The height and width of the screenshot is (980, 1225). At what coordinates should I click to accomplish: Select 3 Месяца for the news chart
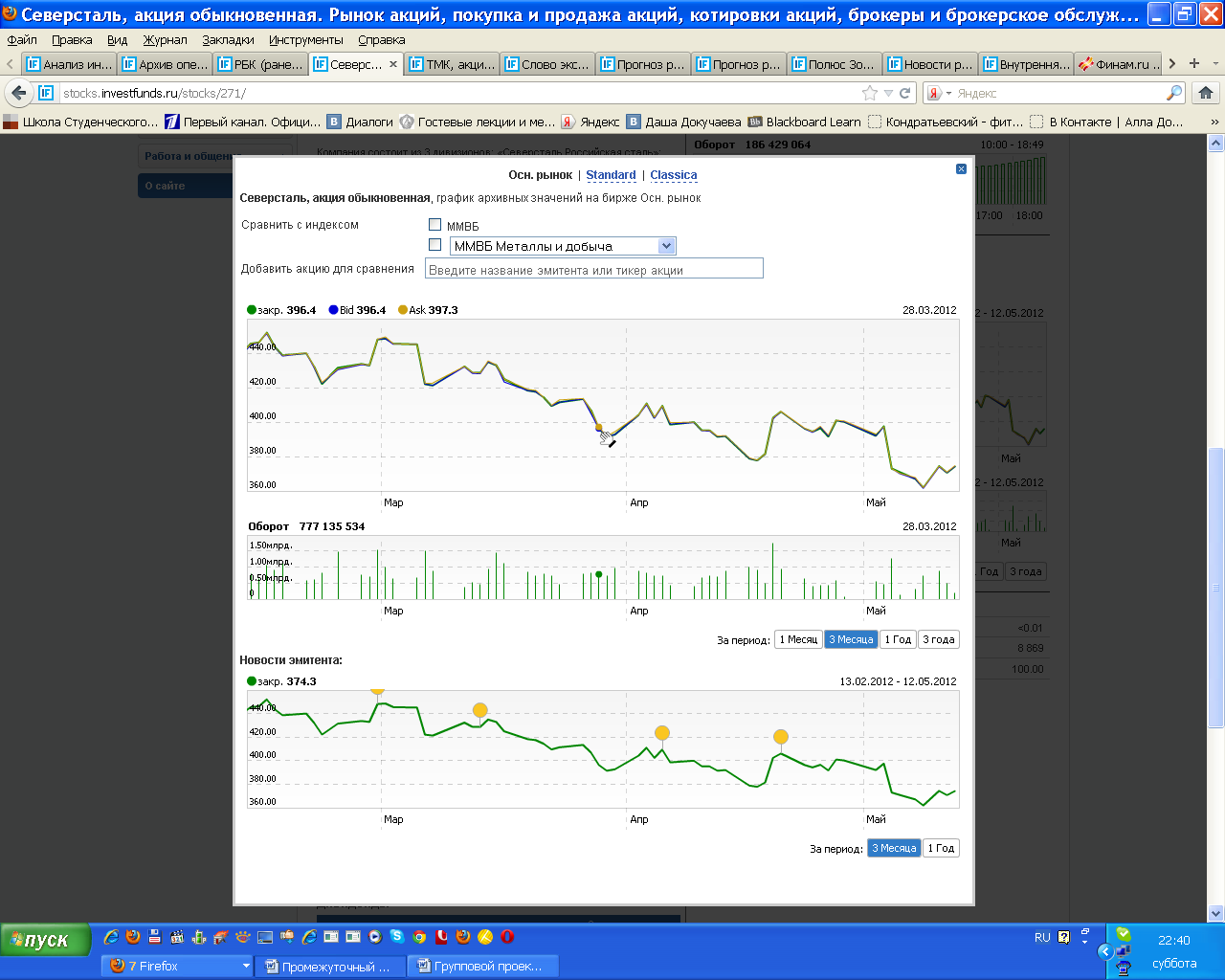[x=894, y=848]
